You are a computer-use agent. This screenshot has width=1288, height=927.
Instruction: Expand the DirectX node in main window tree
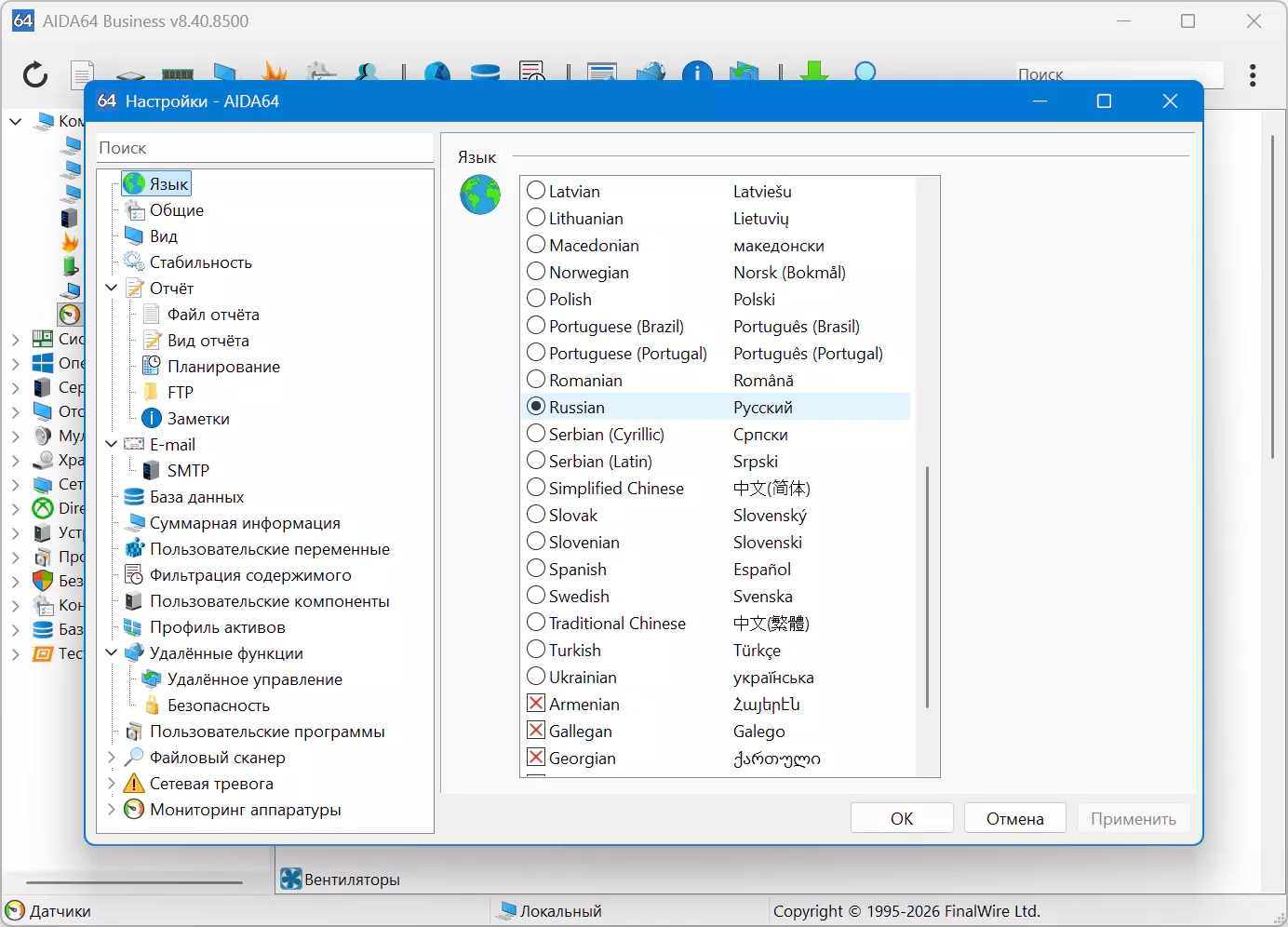point(16,508)
